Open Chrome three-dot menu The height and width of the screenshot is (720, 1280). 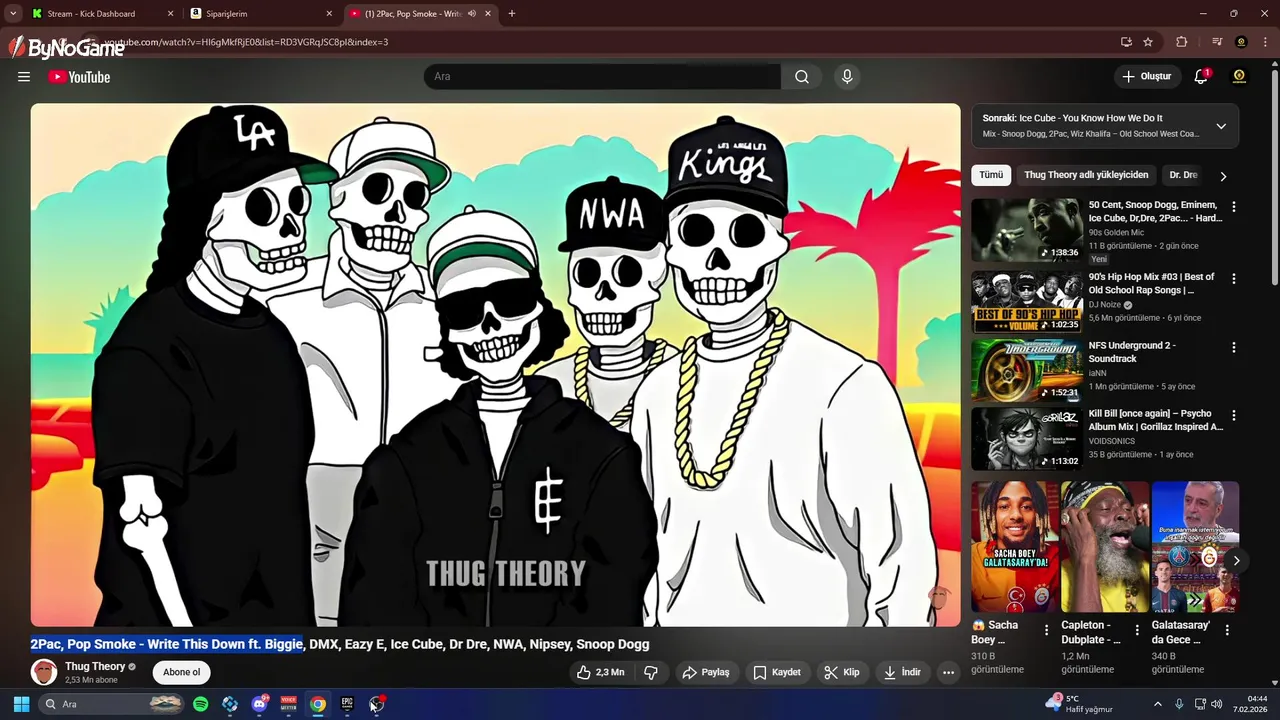pyautogui.click(x=1265, y=42)
